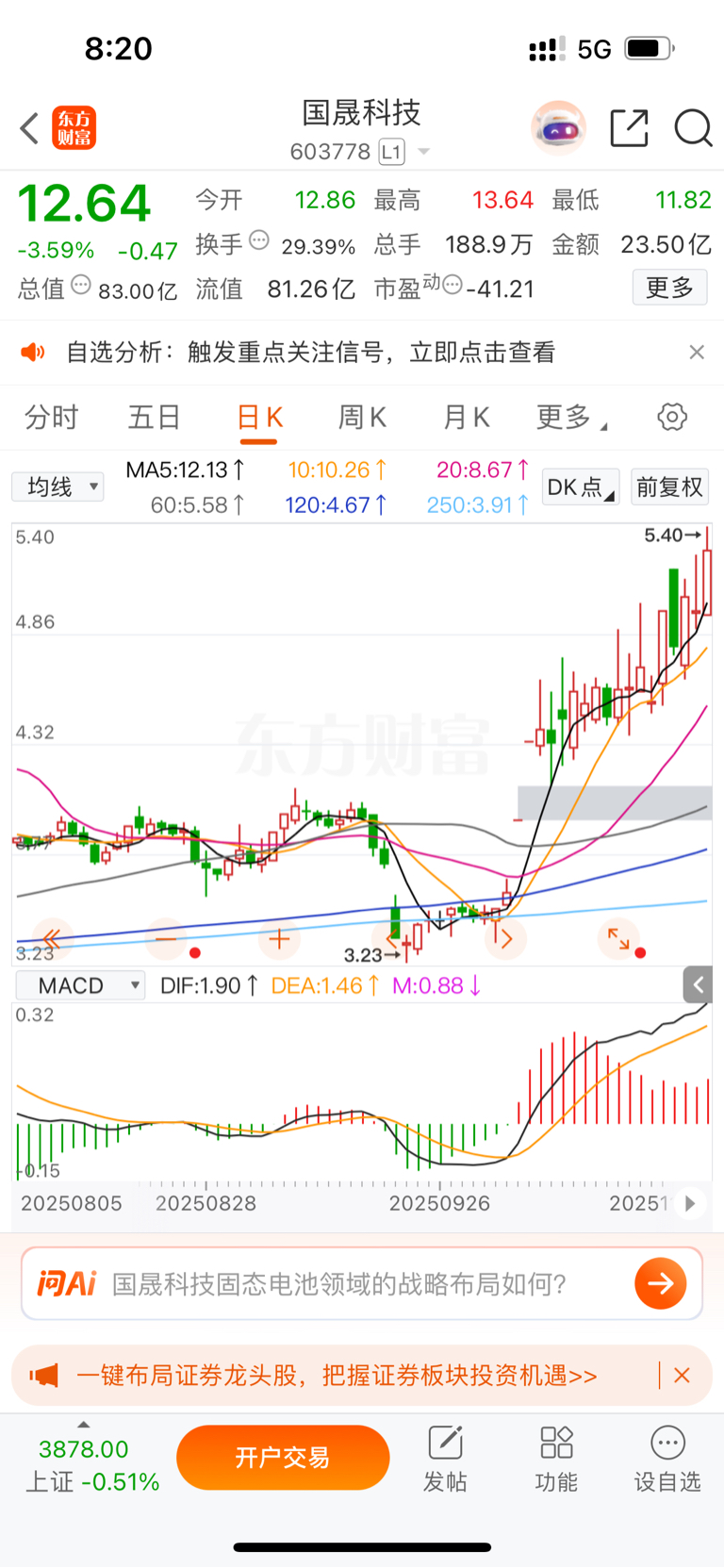Tap the L1 quote level badge
The width and height of the screenshot is (724, 1568).
pyautogui.click(x=391, y=152)
